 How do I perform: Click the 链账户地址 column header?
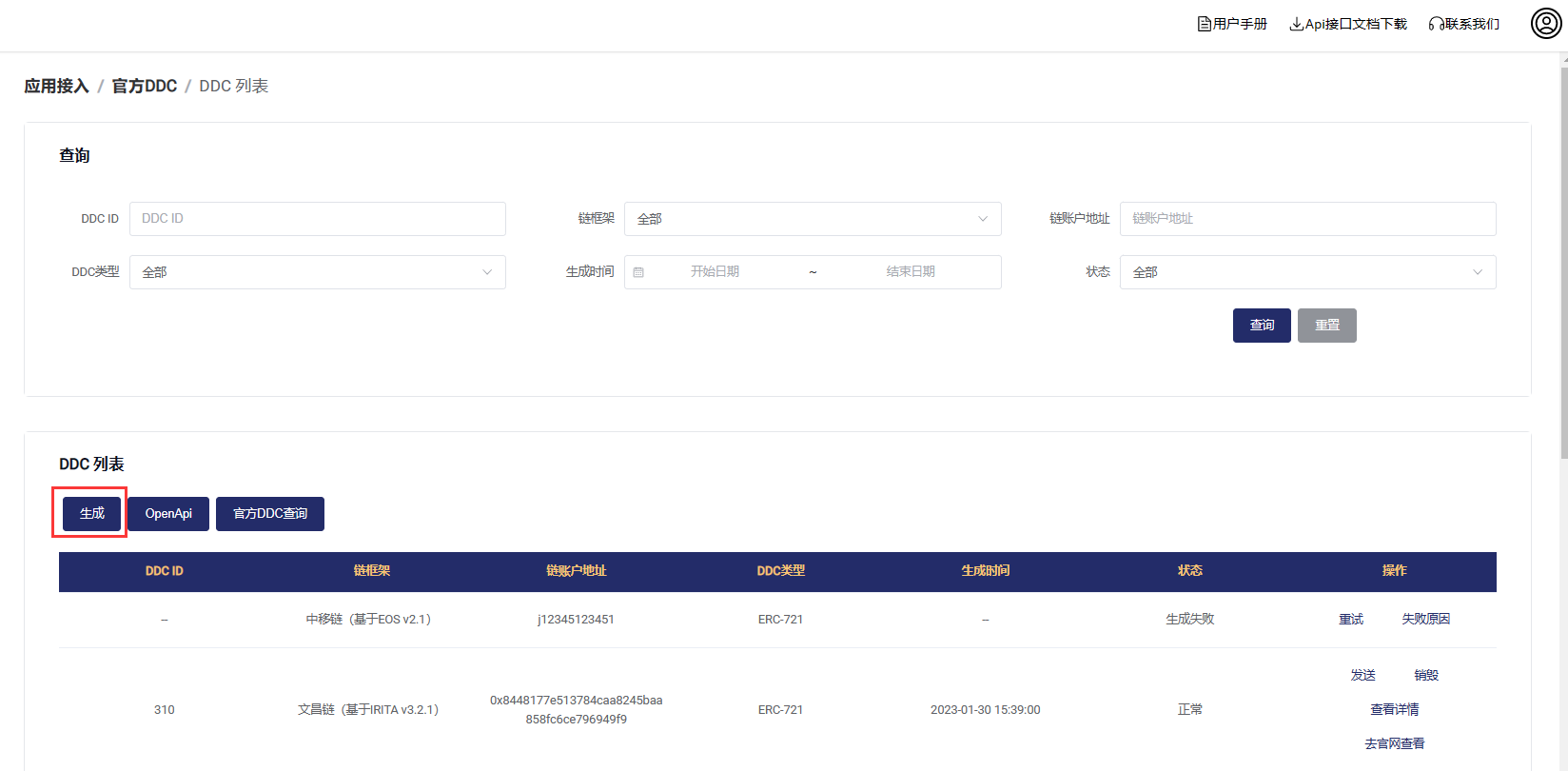577,571
